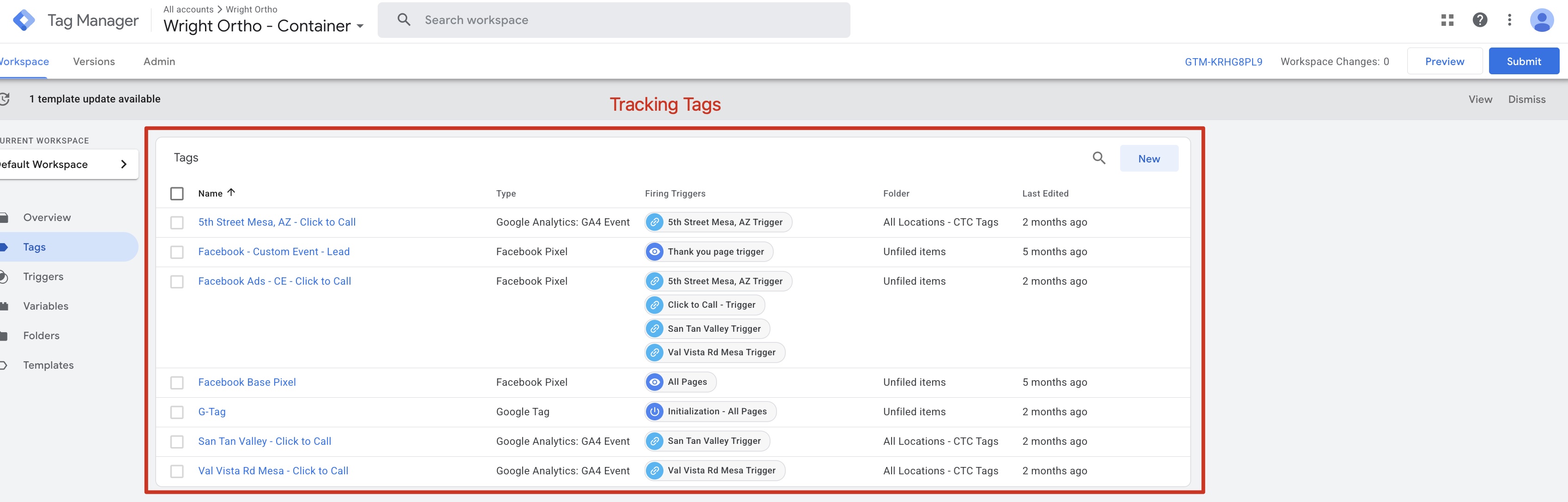Click the All accounts breadcrumb link

188,9
